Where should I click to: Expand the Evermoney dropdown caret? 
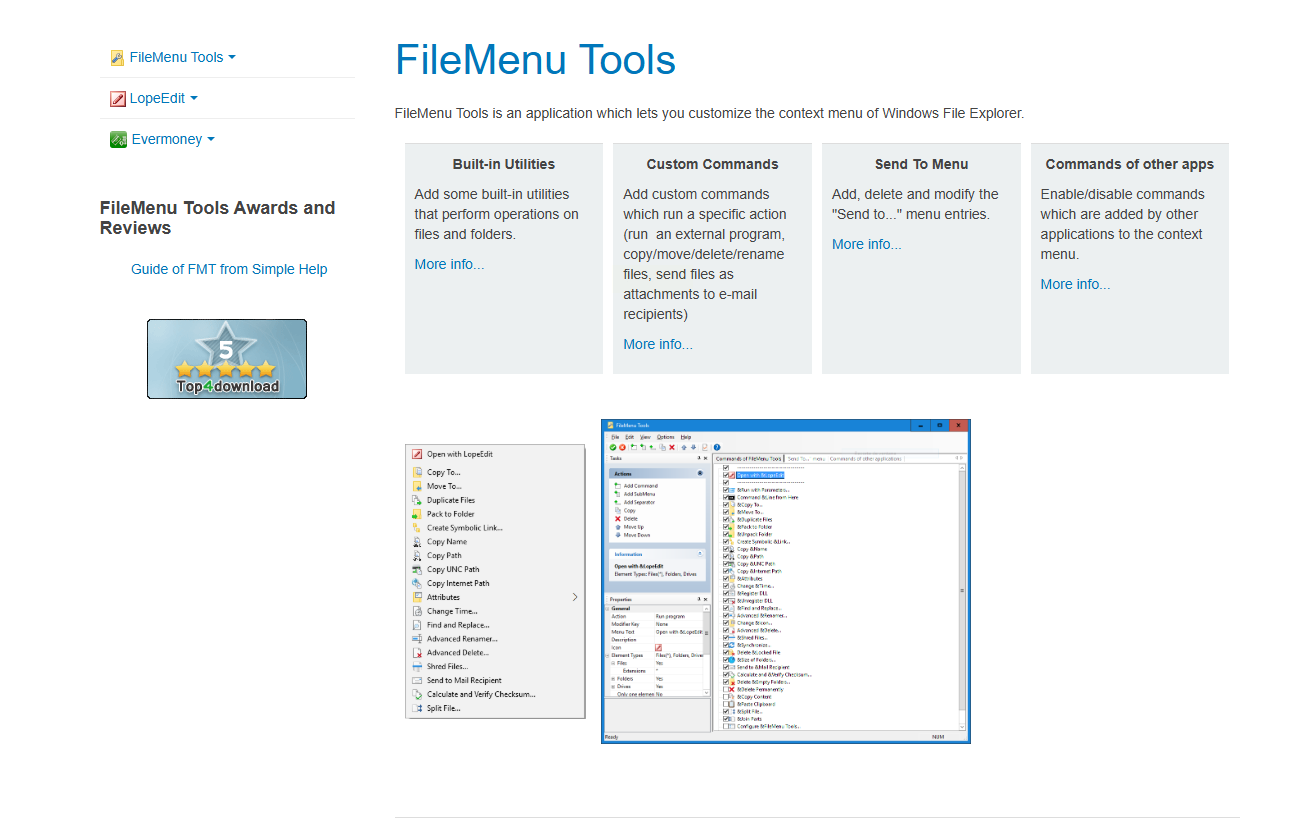211,140
